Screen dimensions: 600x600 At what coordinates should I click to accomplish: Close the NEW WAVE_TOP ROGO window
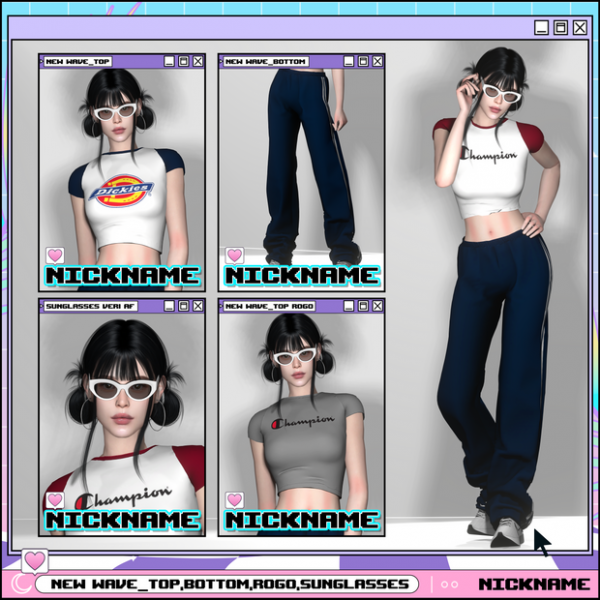click(x=377, y=306)
